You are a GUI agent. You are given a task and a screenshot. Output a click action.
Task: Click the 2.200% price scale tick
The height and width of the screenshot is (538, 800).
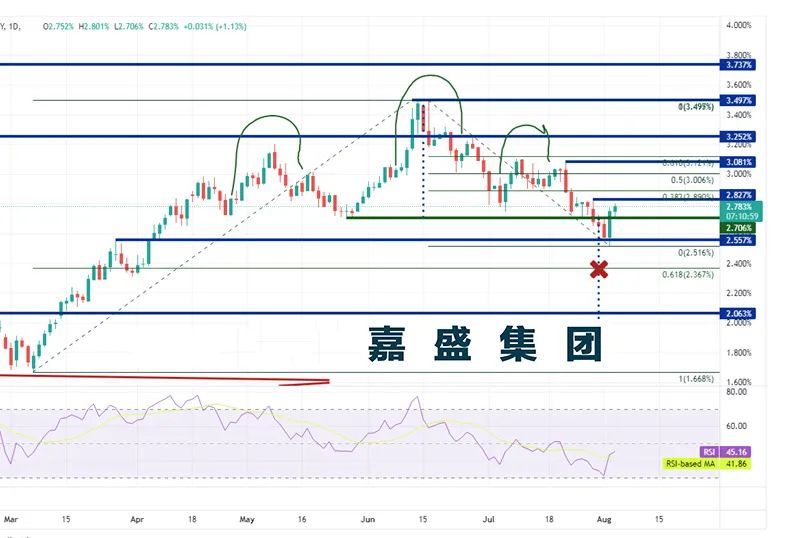[x=739, y=293]
